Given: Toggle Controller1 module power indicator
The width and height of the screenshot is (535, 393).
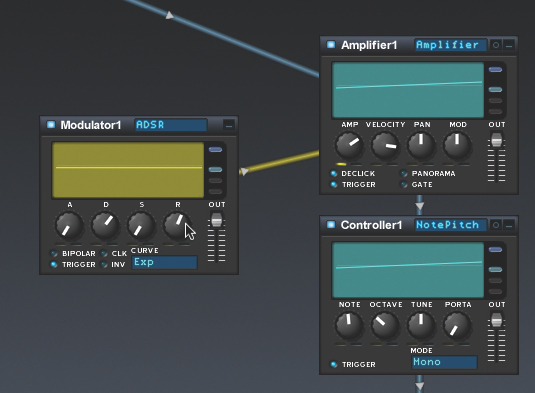Looking at the screenshot, I should (x=331, y=224).
